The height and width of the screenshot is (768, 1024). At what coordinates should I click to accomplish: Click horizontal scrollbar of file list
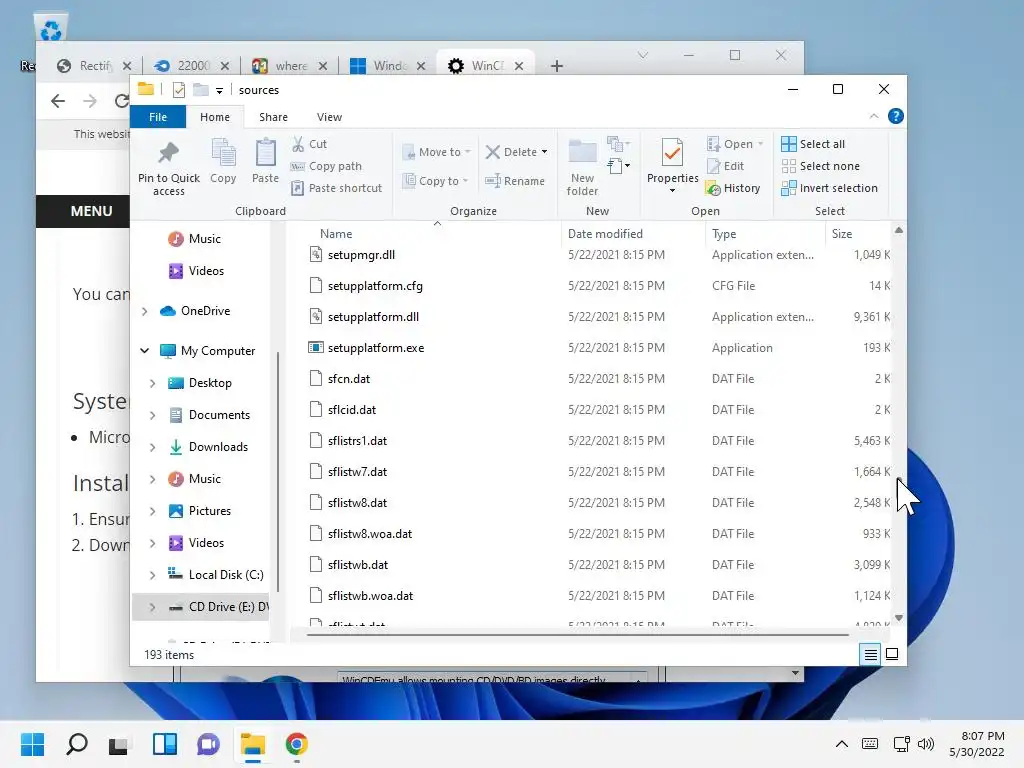coord(577,634)
